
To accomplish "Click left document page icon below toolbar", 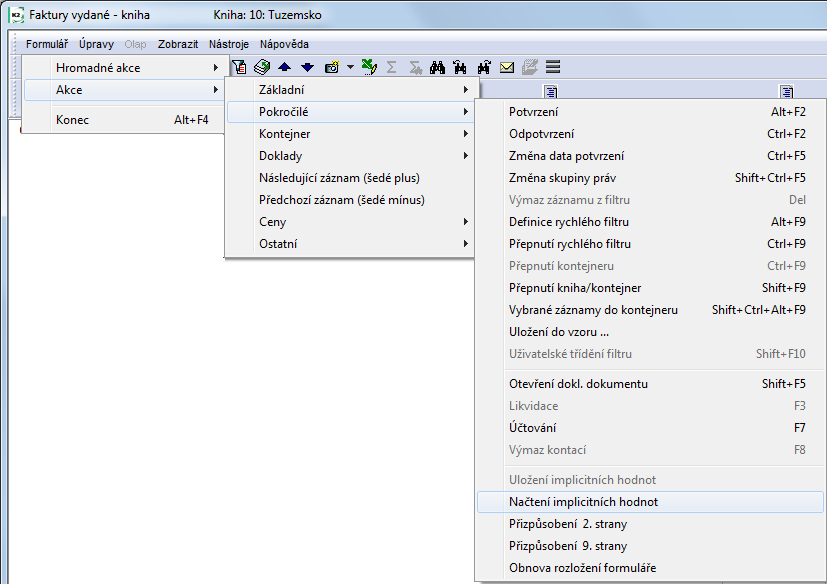I will (551, 91).
